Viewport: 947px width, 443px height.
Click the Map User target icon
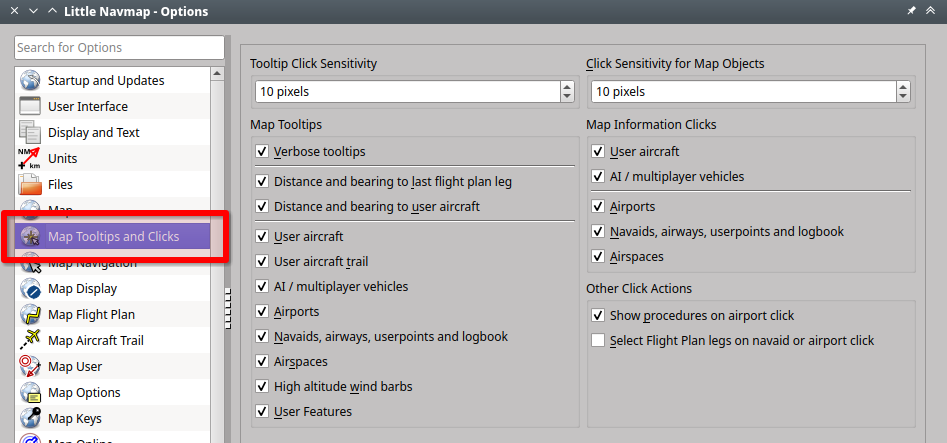pyautogui.click(x=30, y=366)
